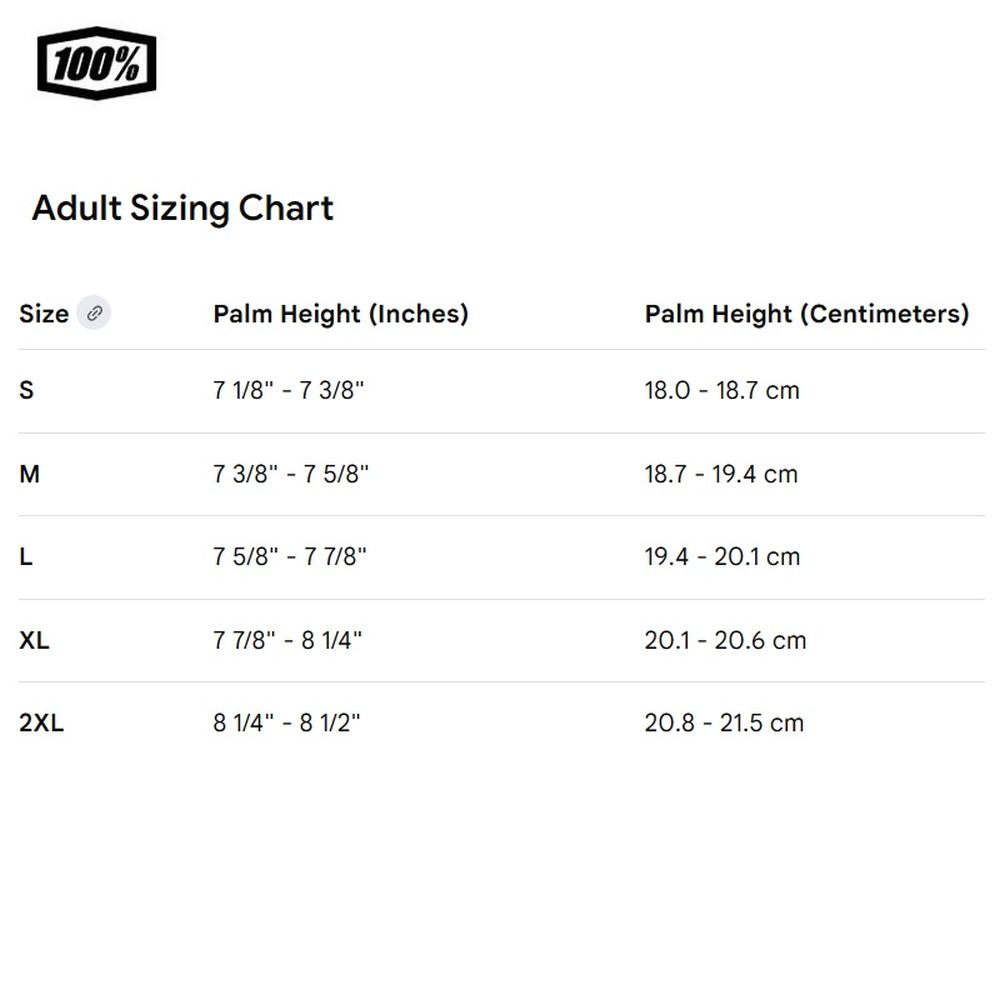1000x1000 pixels.
Task: Click the 100% brand logo
Action: [96, 63]
